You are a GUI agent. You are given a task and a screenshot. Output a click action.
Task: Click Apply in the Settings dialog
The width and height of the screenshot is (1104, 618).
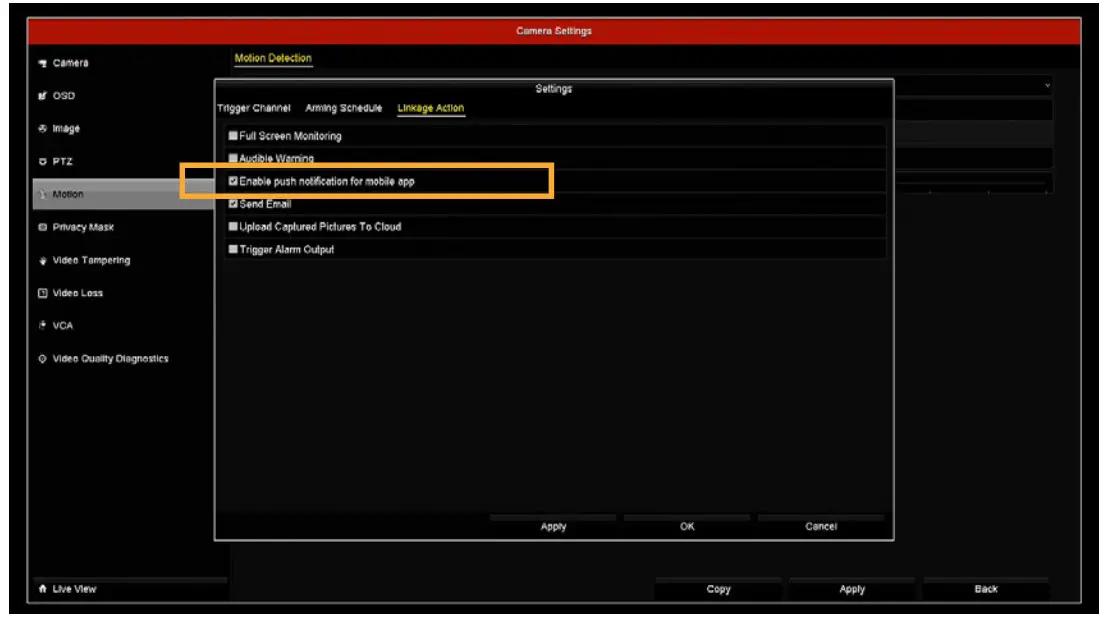(x=553, y=526)
